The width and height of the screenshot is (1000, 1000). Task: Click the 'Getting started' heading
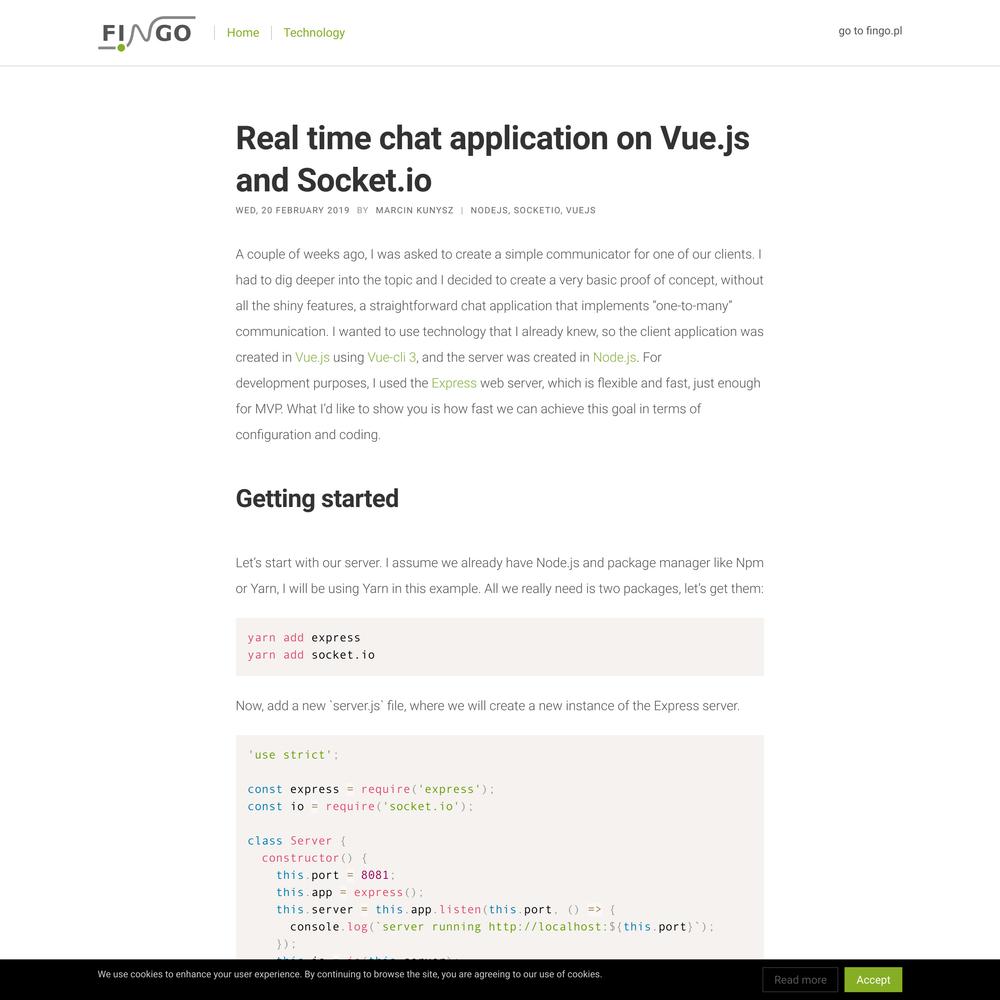[317, 499]
